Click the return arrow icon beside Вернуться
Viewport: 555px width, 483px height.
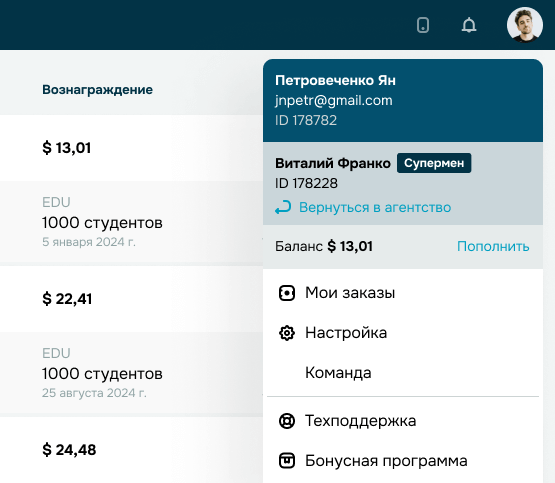(x=283, y=207)
